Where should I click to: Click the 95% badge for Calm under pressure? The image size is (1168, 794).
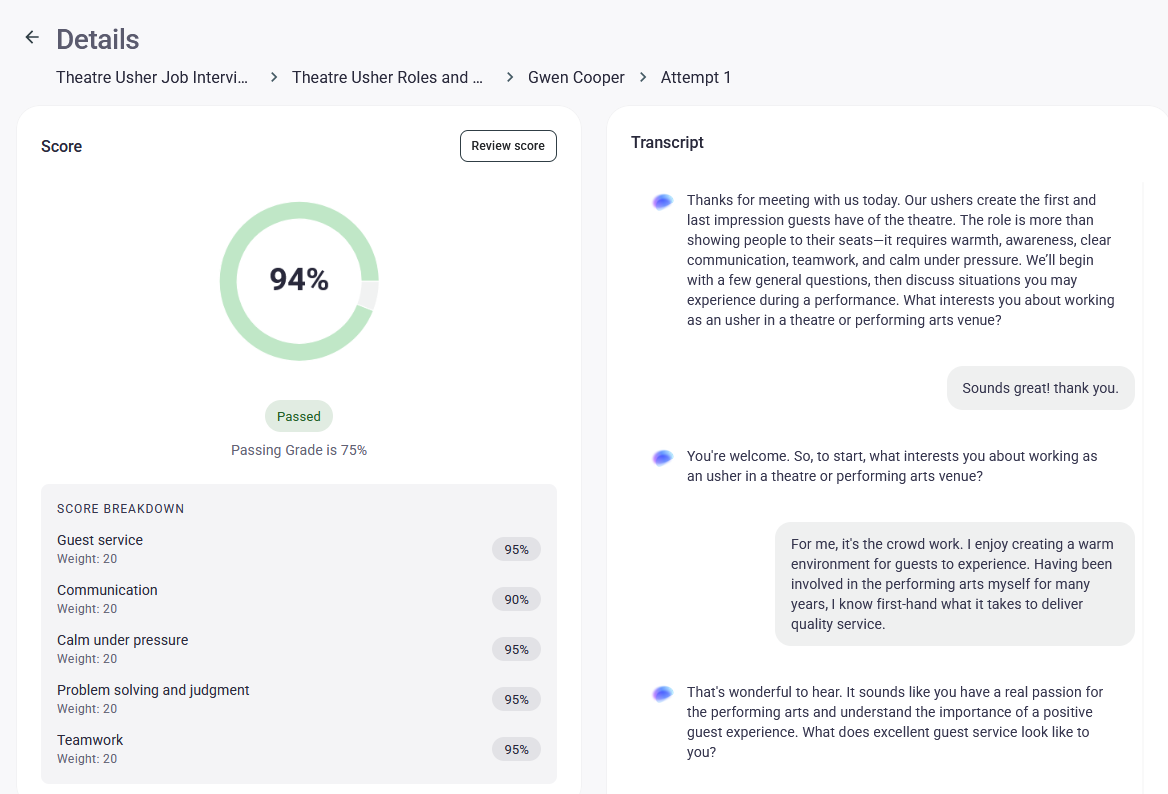click(516, 650)
